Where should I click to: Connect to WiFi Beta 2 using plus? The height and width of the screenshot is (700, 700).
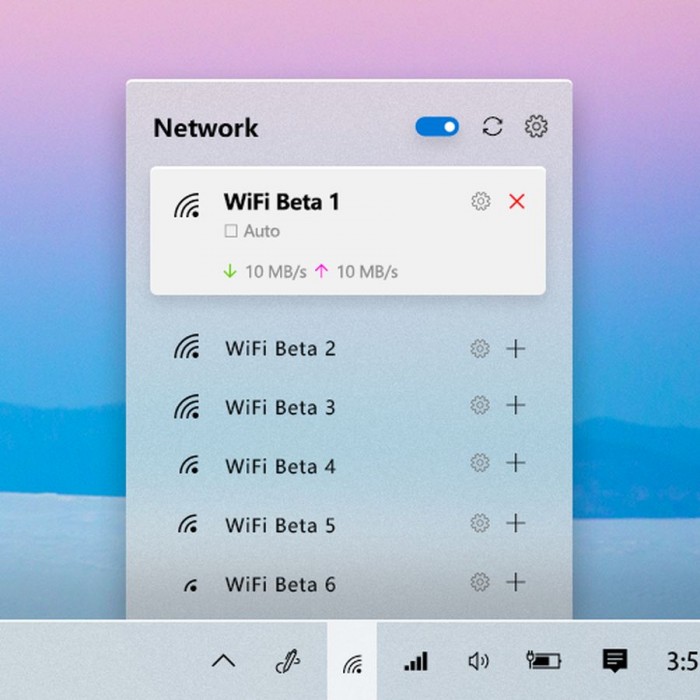[516, 349]
